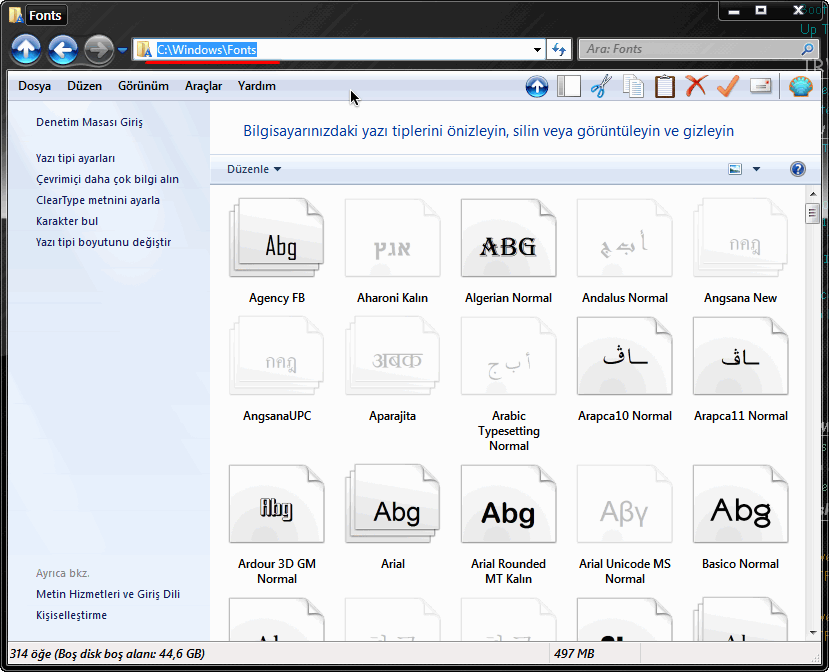
Task: Click the grayed Forward arrow button
Action: click(x=98, y=50)
